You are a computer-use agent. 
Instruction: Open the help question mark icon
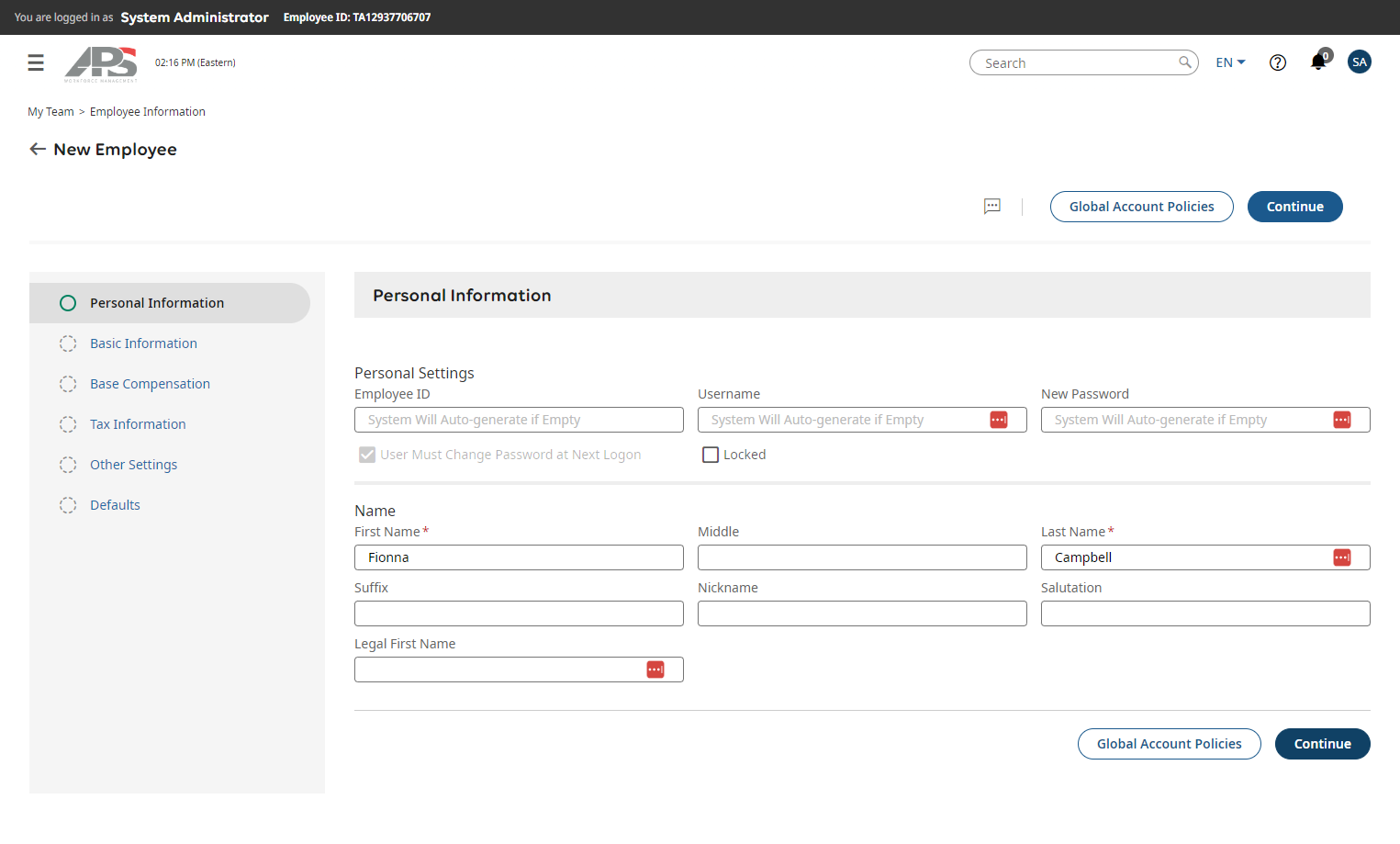pyautogui.click(x=1277, y=62)
